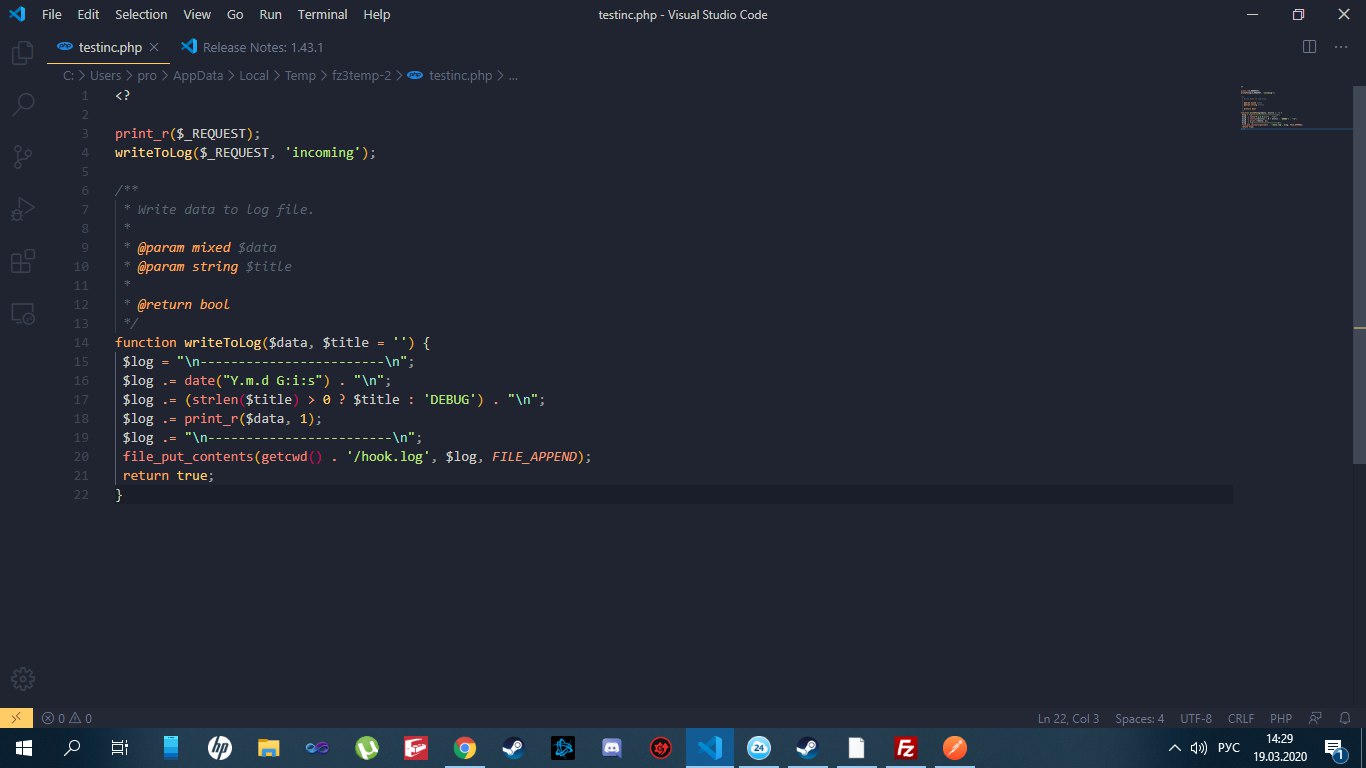Click the feedback smiley icon in status bar

coord(1315,718)
